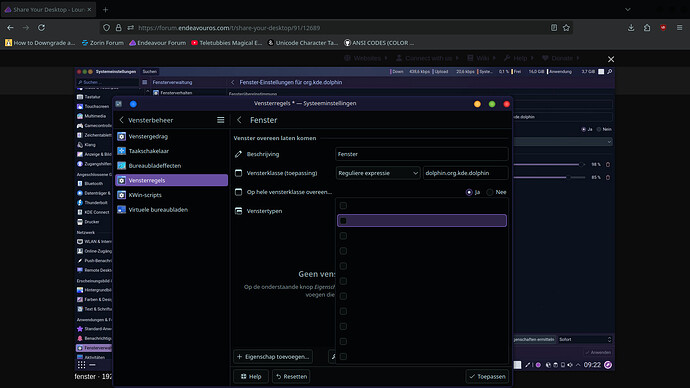Click Suchen tab in Systemeinstellungen window
Viewport: 690px width, 388px height.
tap(150, 71)
